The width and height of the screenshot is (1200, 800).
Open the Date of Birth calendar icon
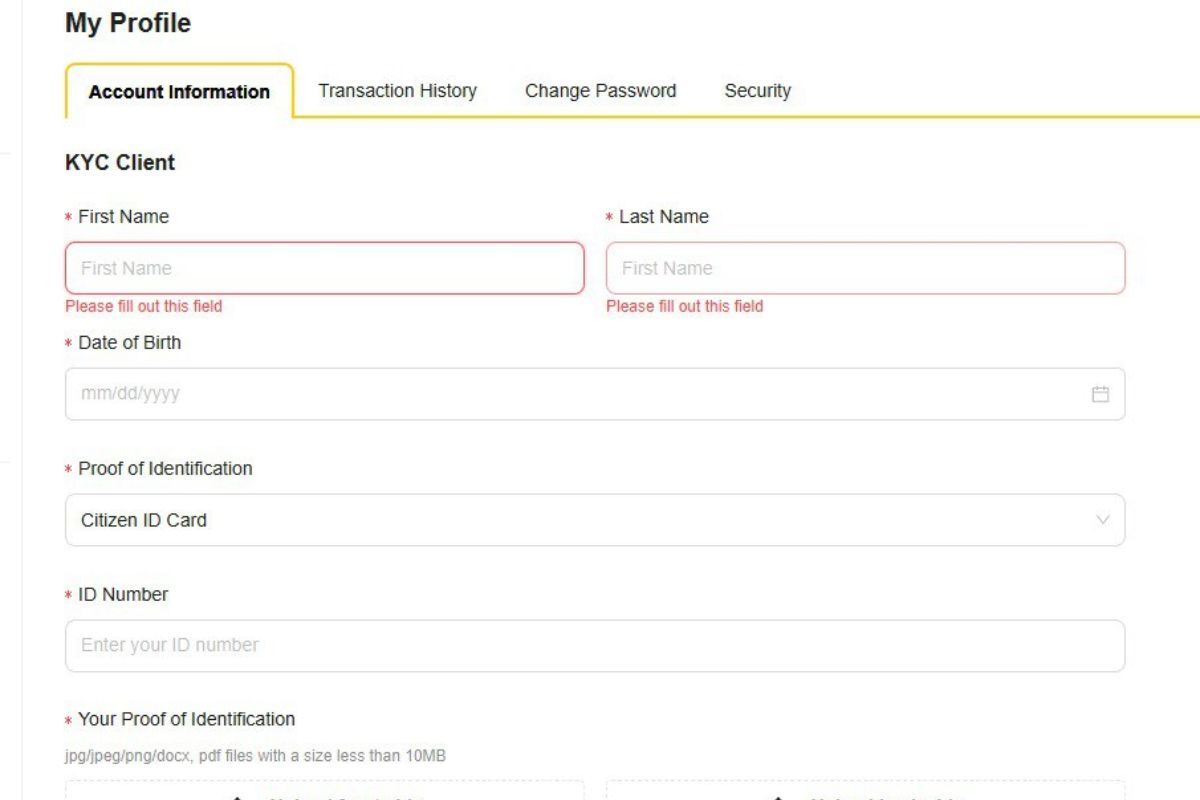click(1100, 394)
